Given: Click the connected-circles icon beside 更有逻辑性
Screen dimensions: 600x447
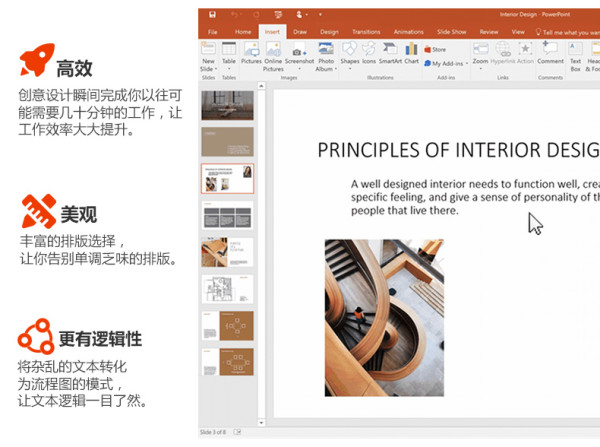Looking at the screenshot, I should coord(36,336).
